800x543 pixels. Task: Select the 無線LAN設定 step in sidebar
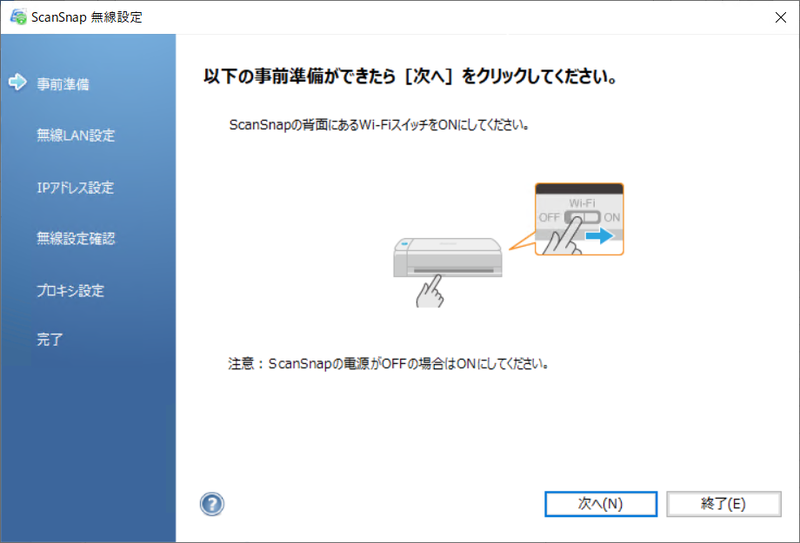[76, 135]
